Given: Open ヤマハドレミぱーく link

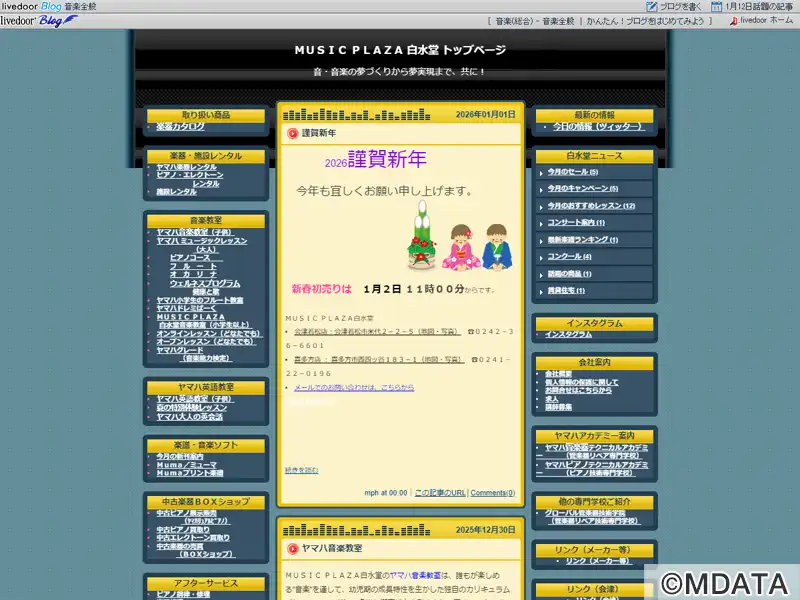Looking at the screenshot, I should 186,308.
